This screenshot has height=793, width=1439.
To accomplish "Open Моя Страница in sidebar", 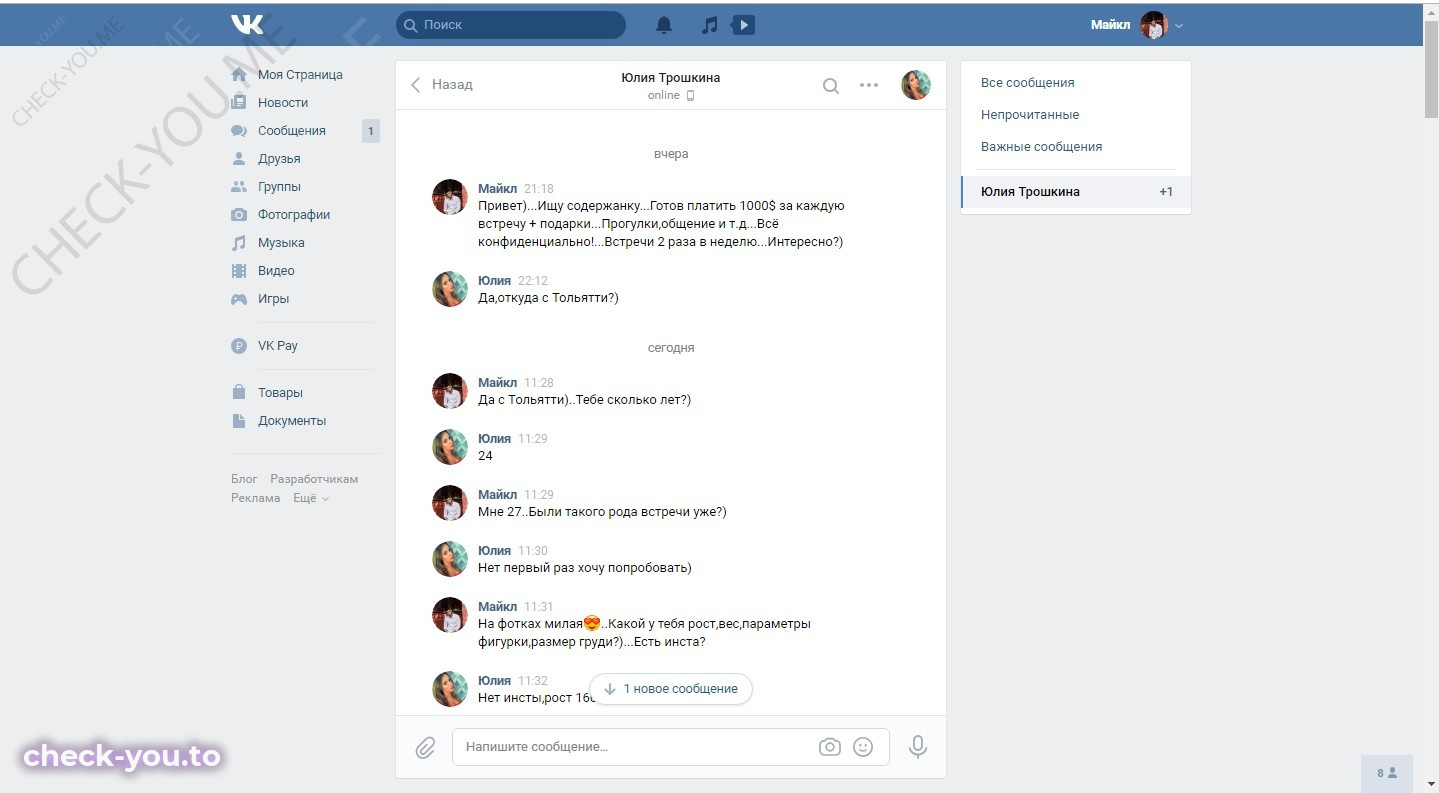I will click(x=300, y=75).
